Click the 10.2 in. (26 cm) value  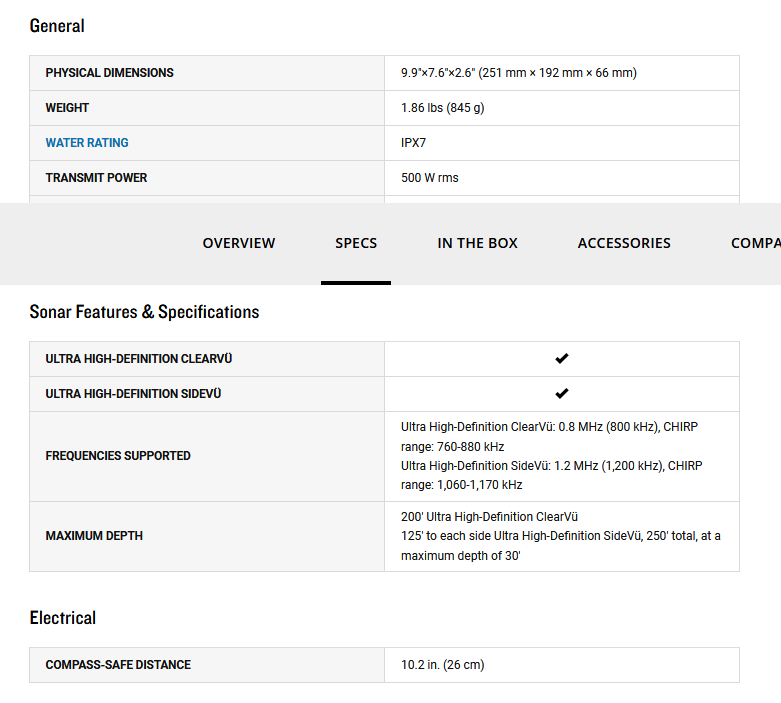click(443, 665)
